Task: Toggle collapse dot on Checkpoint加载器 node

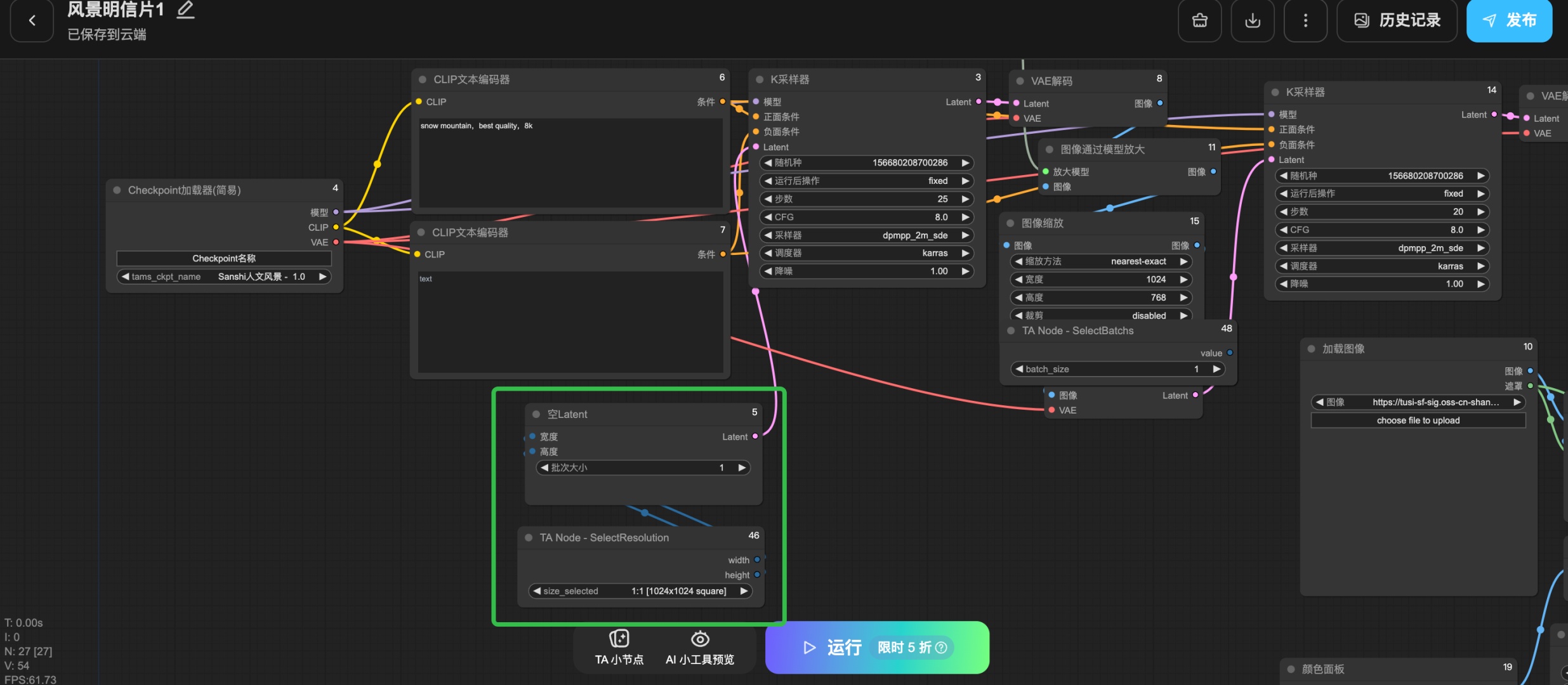Action: pos(117,190)
